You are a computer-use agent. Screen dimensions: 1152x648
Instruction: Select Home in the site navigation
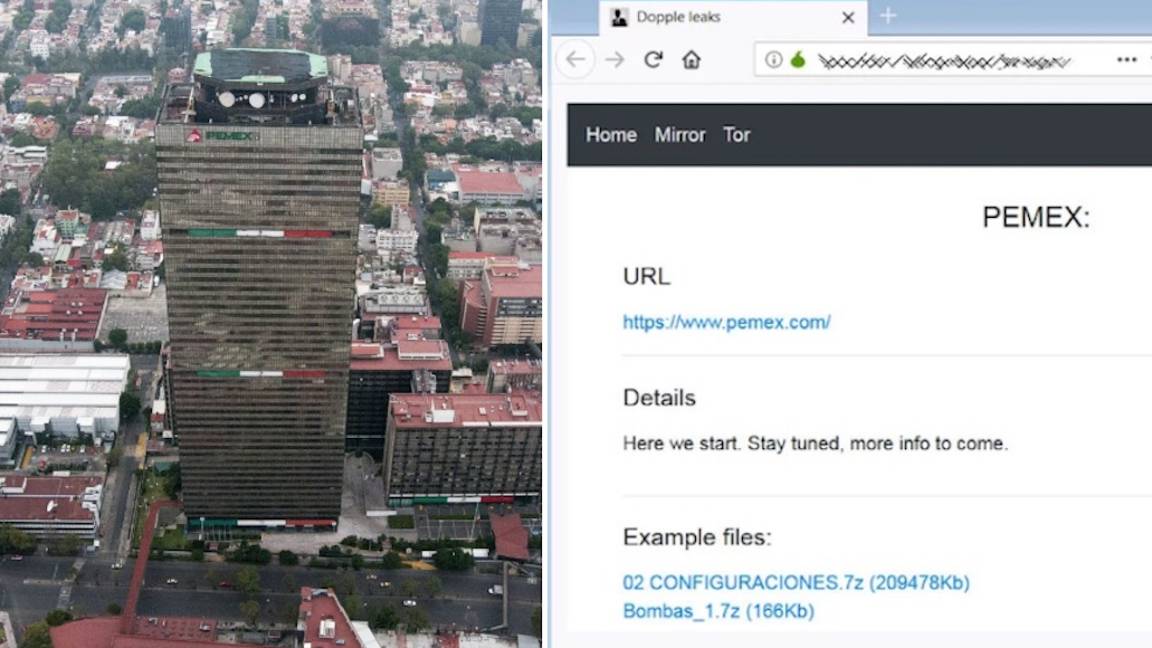(x=611, y=134)
